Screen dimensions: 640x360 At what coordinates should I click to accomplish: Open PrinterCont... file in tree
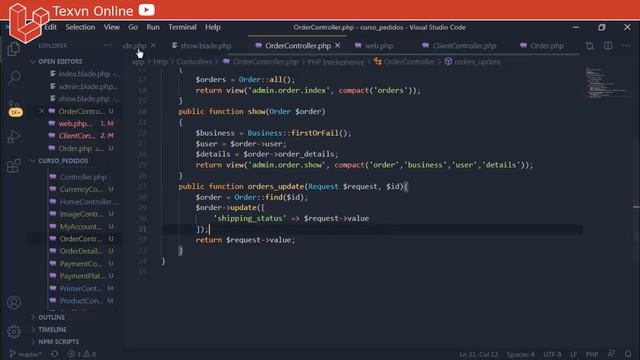(x=80, y=288)
